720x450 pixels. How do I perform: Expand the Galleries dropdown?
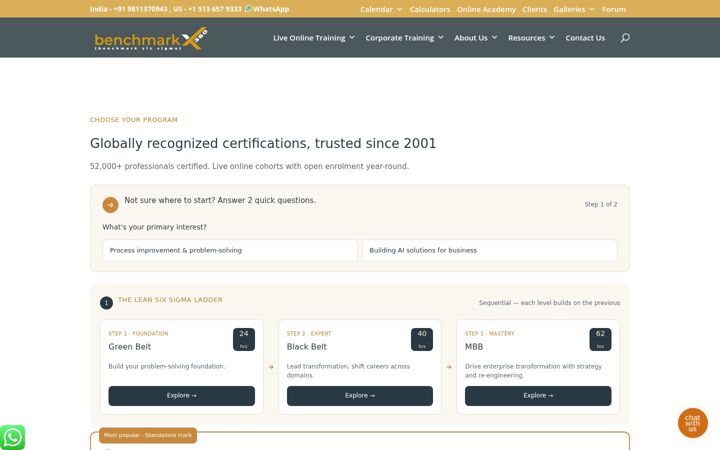tap(574, 9)
